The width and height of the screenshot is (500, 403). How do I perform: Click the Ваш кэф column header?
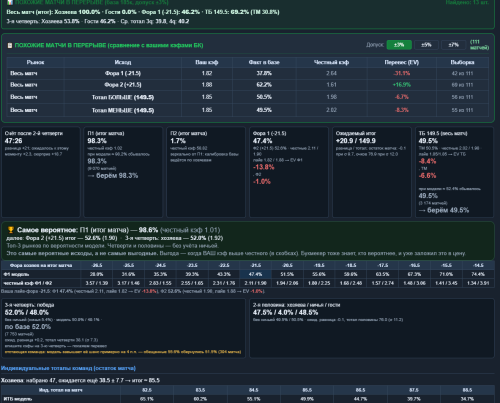(207, 62)
